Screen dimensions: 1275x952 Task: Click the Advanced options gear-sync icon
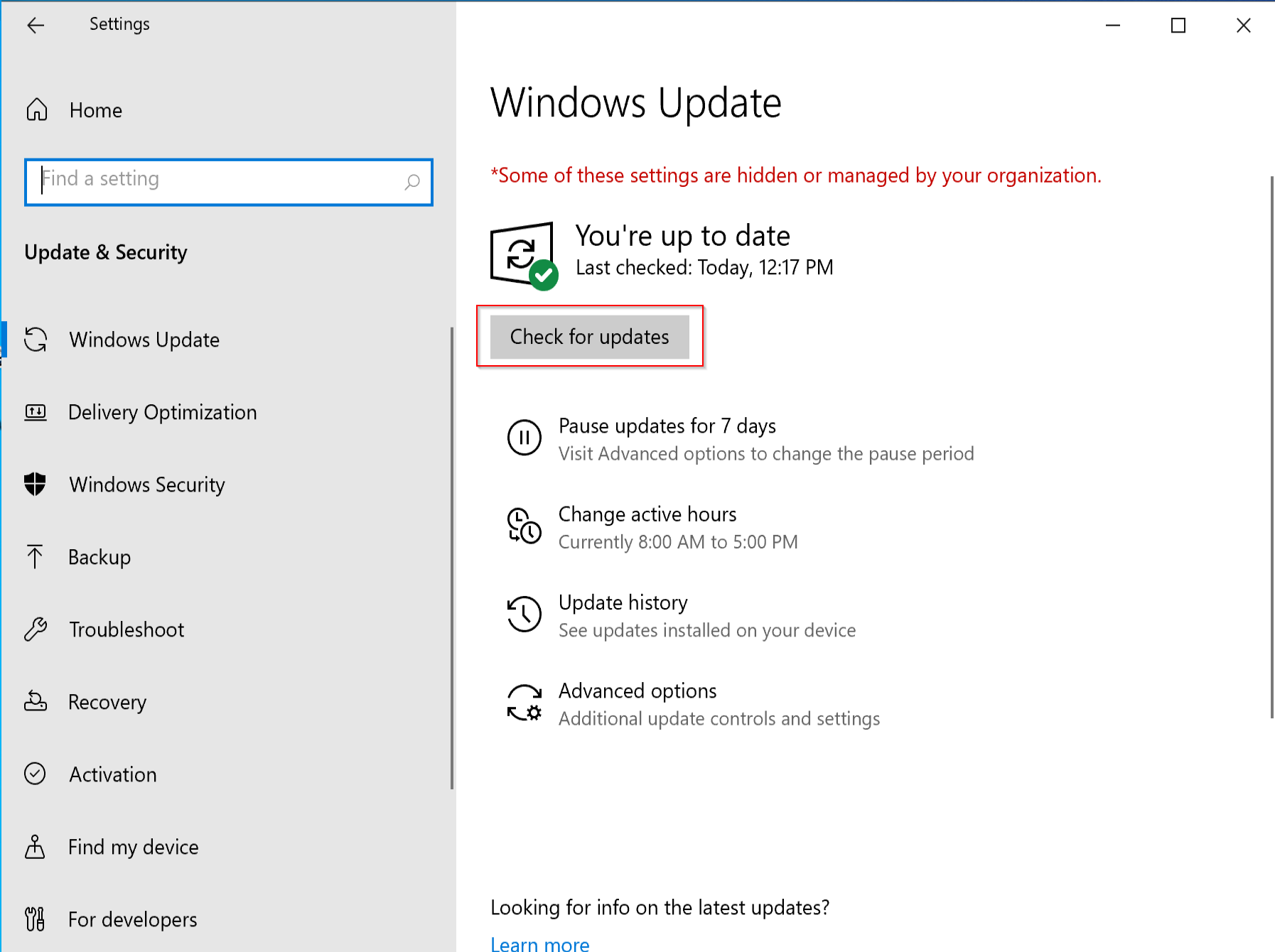pyautogui.click(x=524, y=703)
